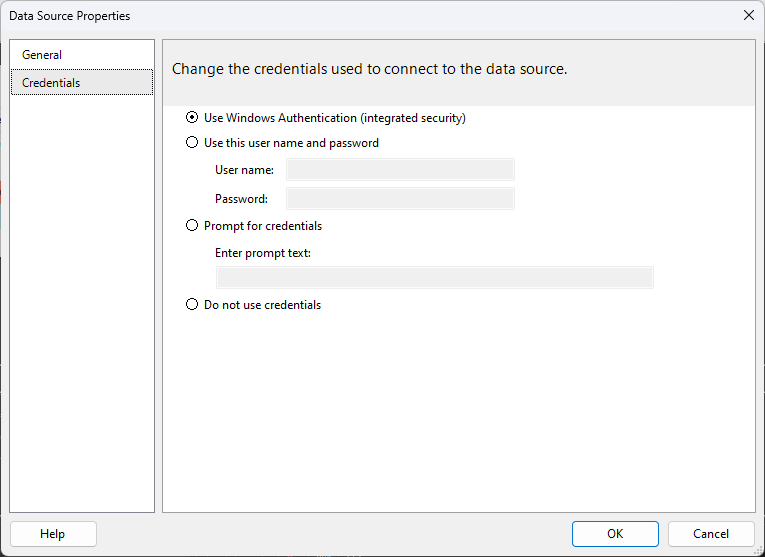Confirm changes with the OK button
Image resolution: width=765 pixels, height=557 pixels.
[615, 534]
